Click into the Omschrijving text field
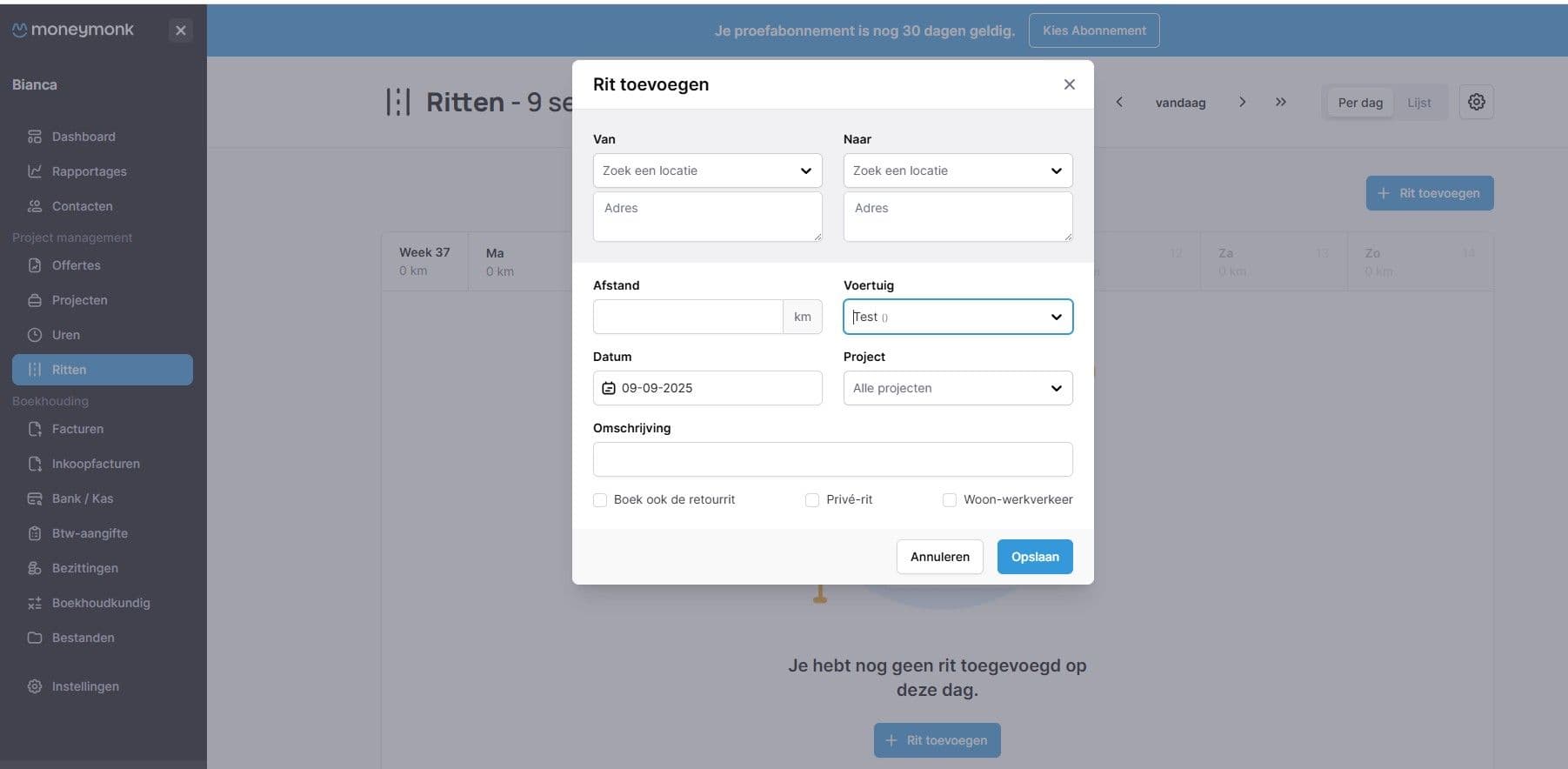Image resolution: width=1568 pixels, height=769 pixels. (832, 459)
